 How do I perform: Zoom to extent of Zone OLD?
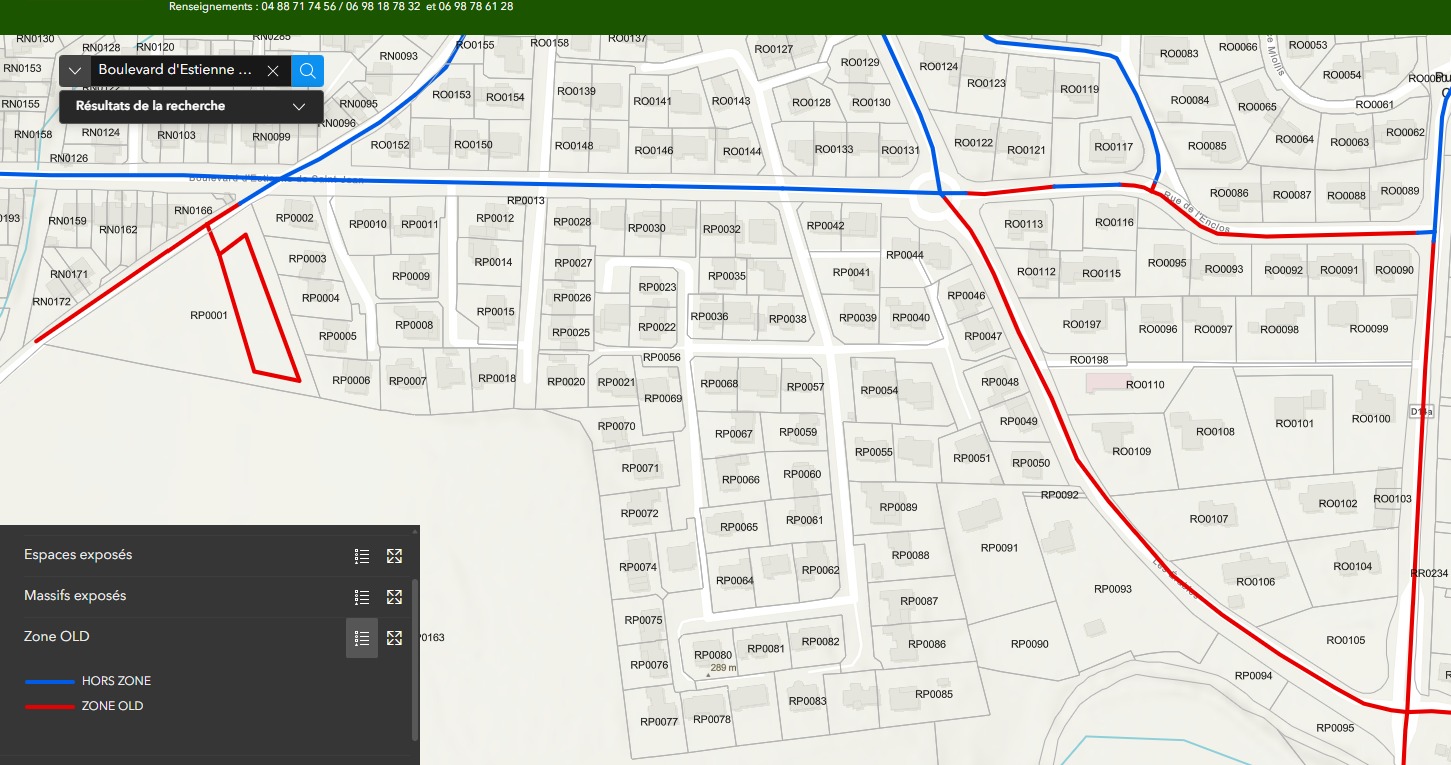pyautogui.click(x=394, y=638)
